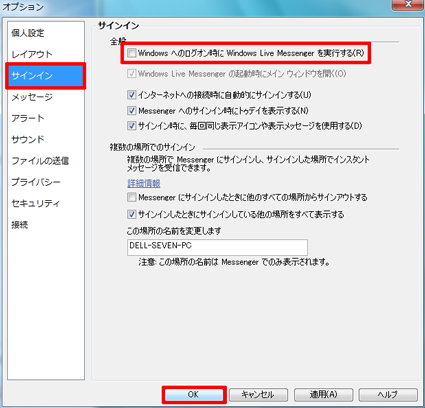Select the サインイン category
The width and height of the screenshot is (425, 408).
point(46,76)
